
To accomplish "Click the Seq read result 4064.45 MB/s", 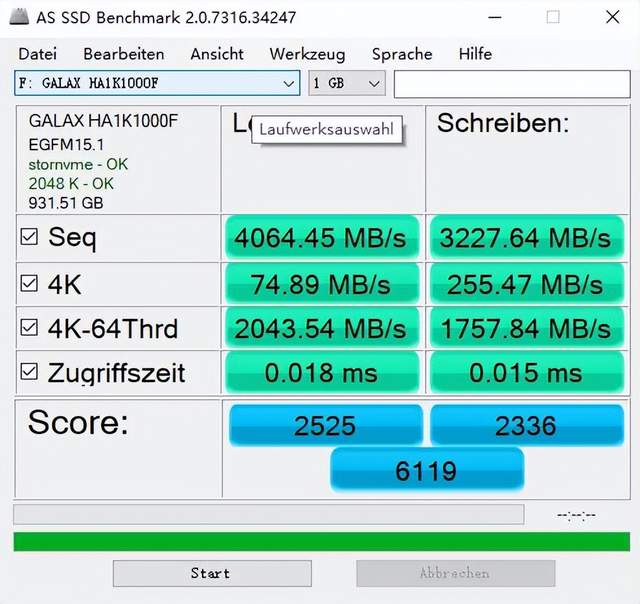I will [322, 237].
